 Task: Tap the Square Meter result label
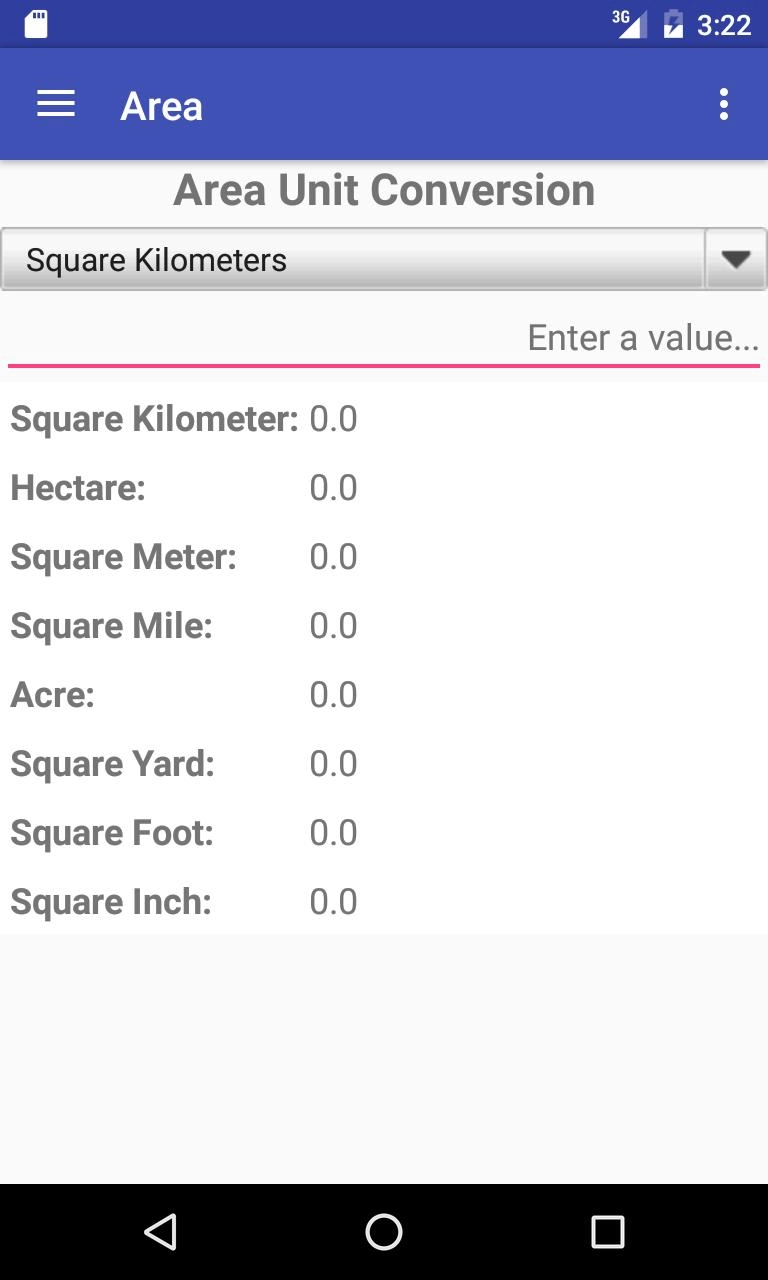[x=123, y=557]
